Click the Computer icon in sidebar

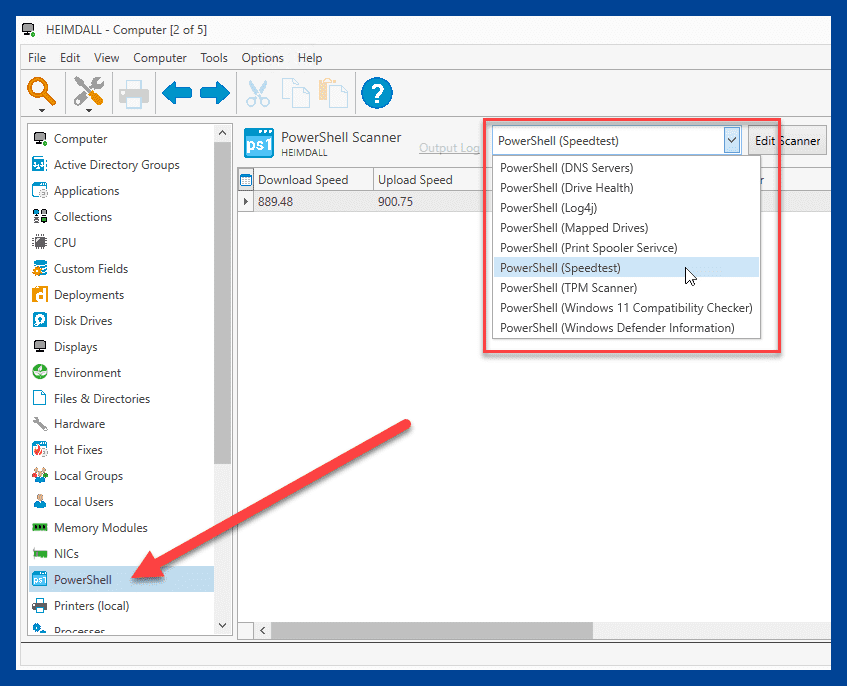[x=40, y=139]
